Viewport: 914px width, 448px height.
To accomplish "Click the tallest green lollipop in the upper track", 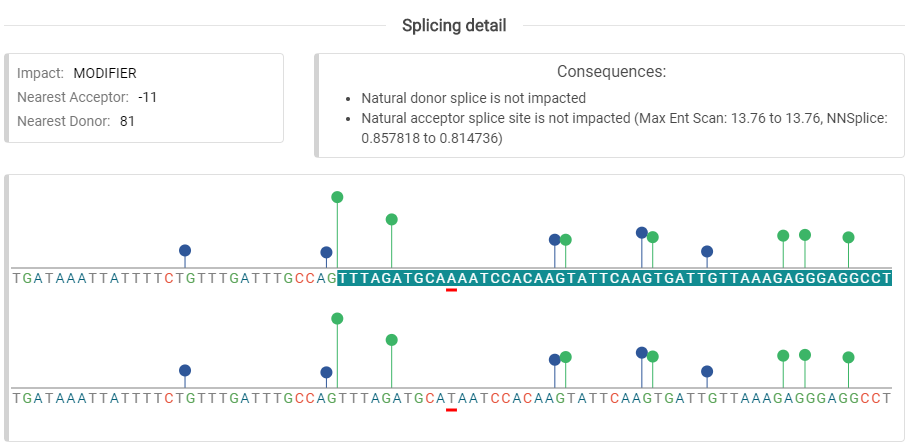I will pos(337,197).
